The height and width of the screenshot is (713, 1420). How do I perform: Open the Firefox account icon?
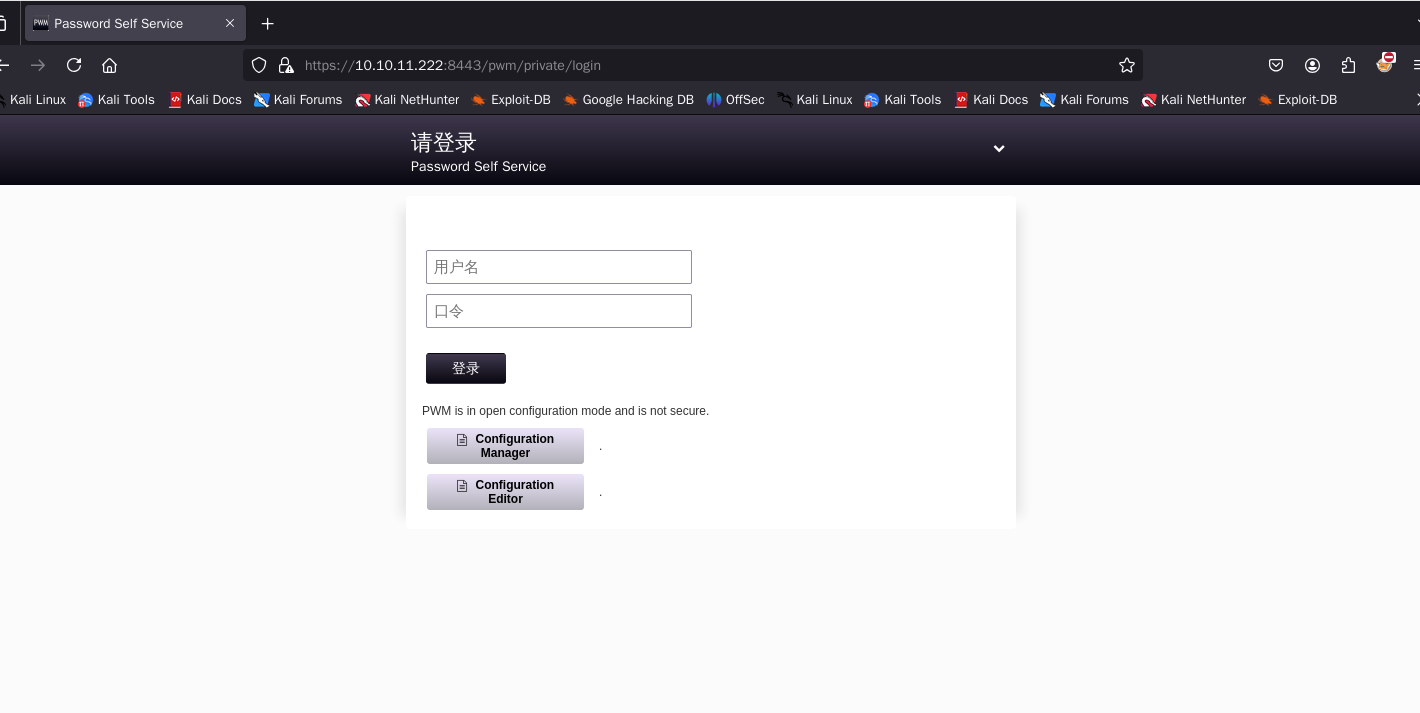(1312, 65)
